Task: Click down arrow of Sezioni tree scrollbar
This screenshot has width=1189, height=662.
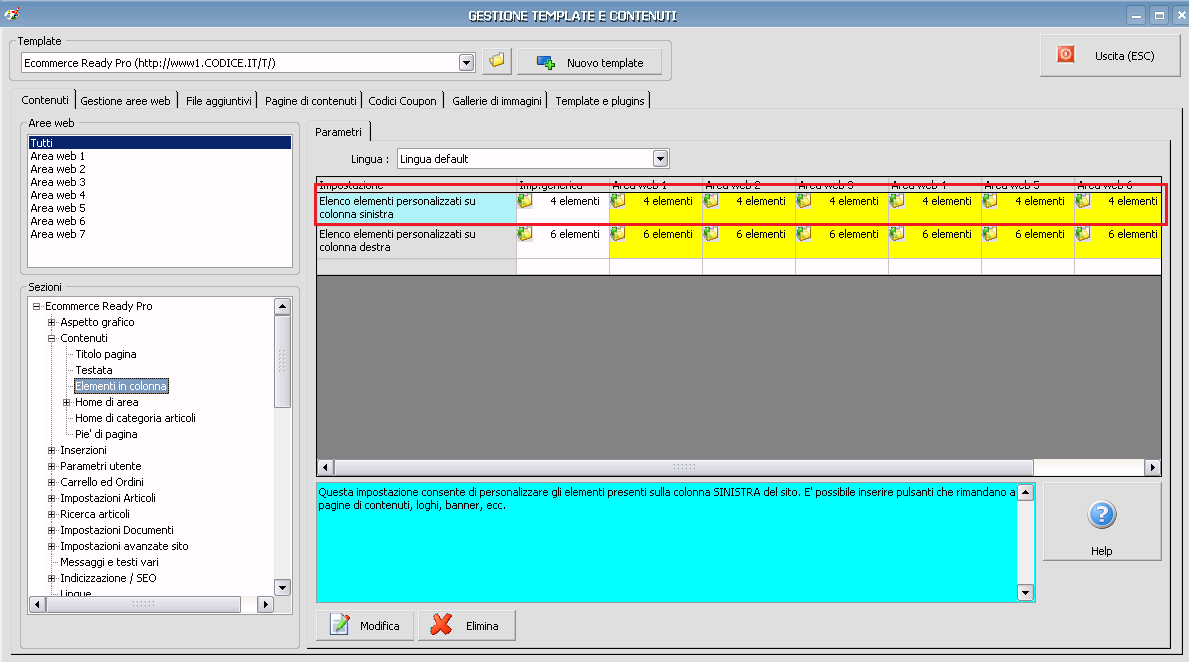Action: 282,587
